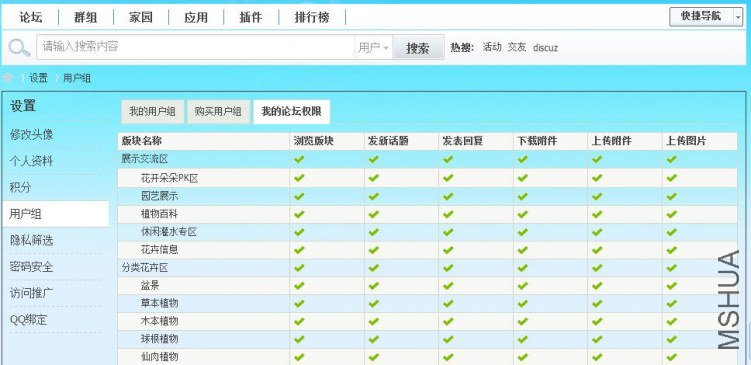This screenshot has height=365, width=751.
Task: Expand the 用户 search type dropdown
Action: (x=374, y=47)
